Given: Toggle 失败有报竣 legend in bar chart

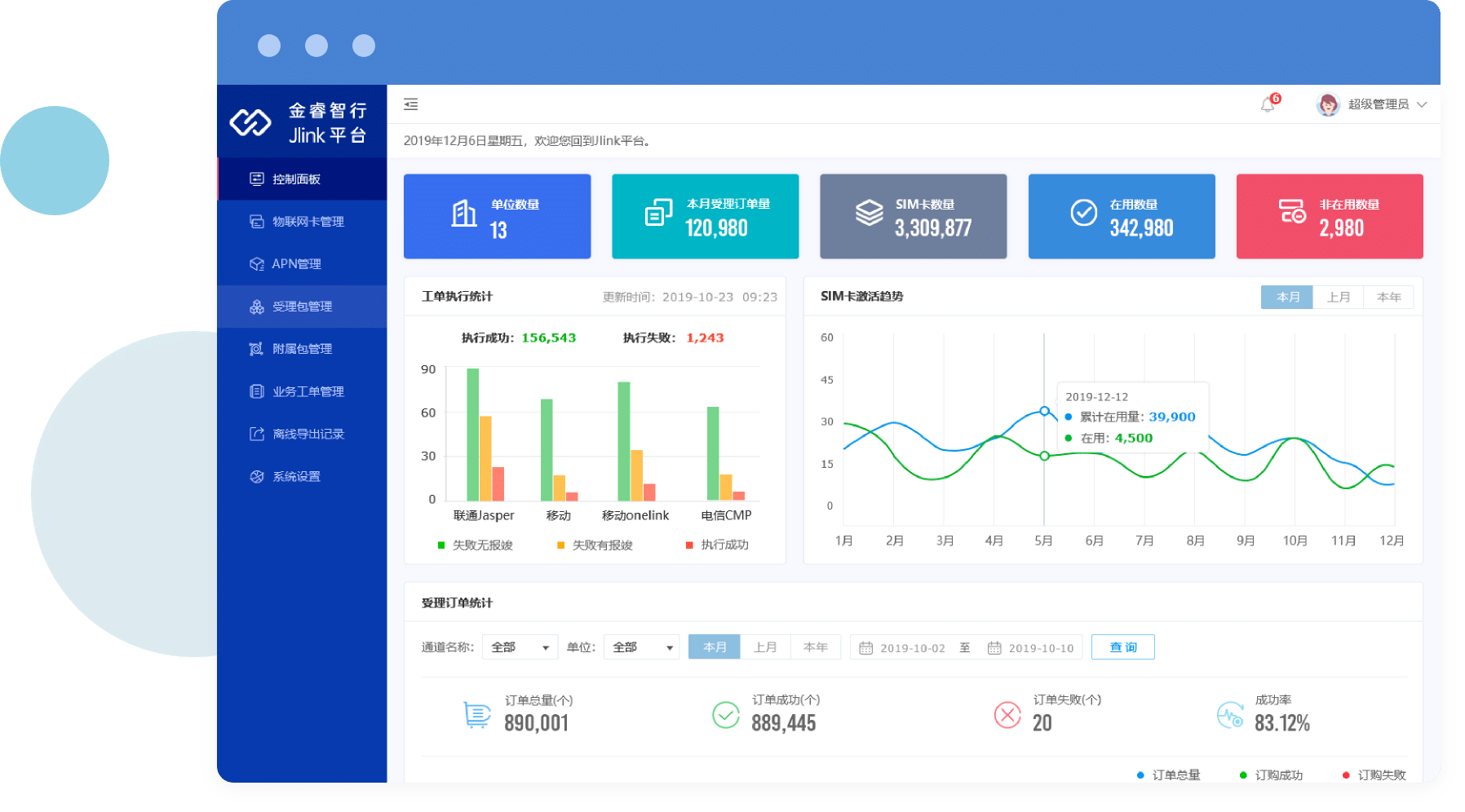Looking at the screenshot, I should click(x=595, y=545).
